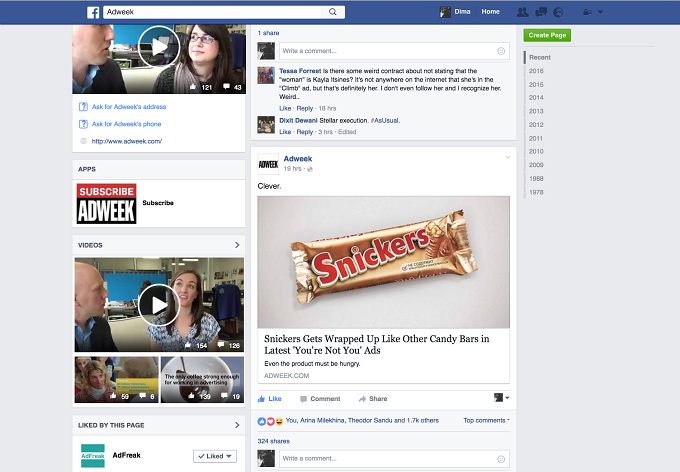Image resolution: width=680 pixels, height=472 pixels.
Task: Expand the Liked By This Page chevron
Action: 237,425
